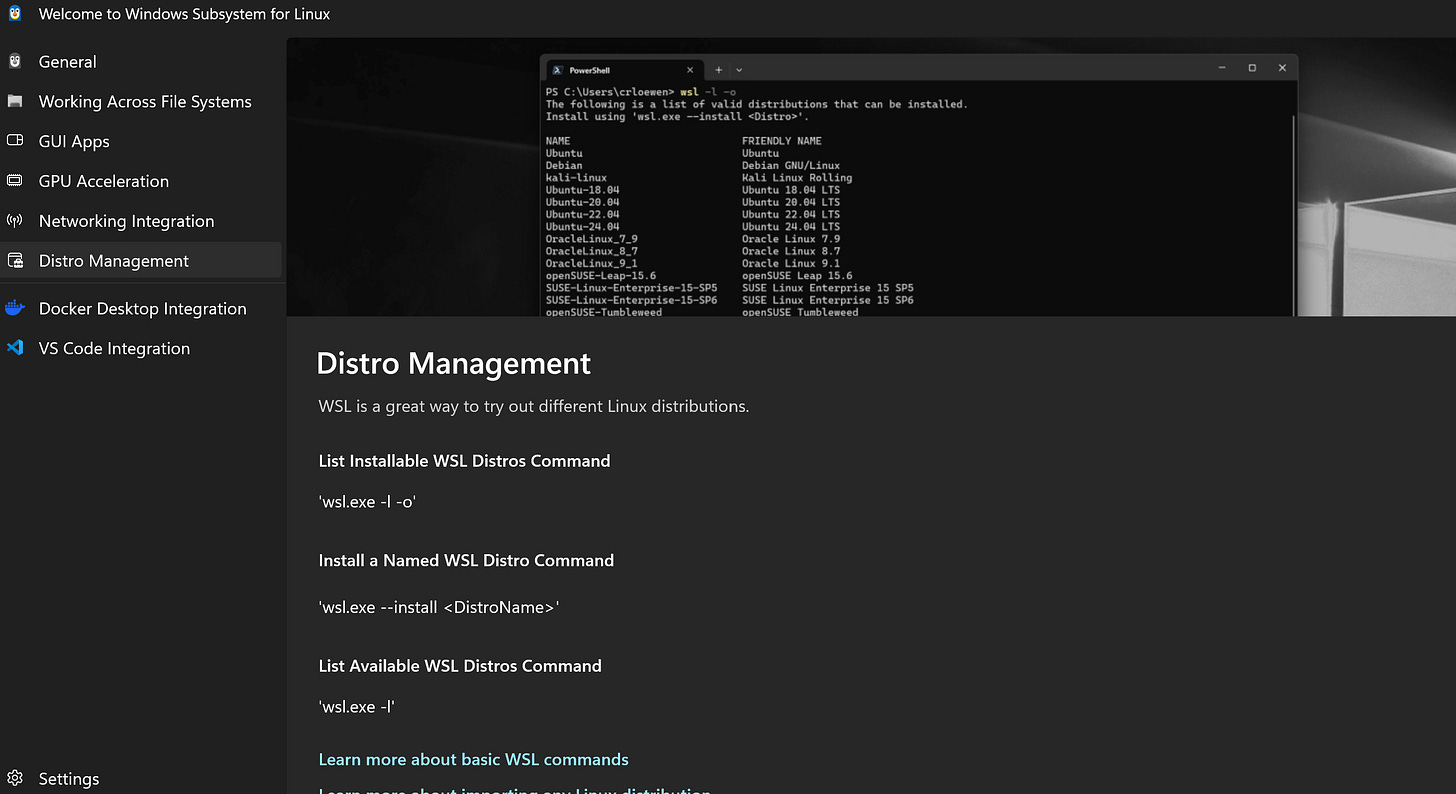Click the WSL penguin icon in title bar

click(x=15, y=14)
